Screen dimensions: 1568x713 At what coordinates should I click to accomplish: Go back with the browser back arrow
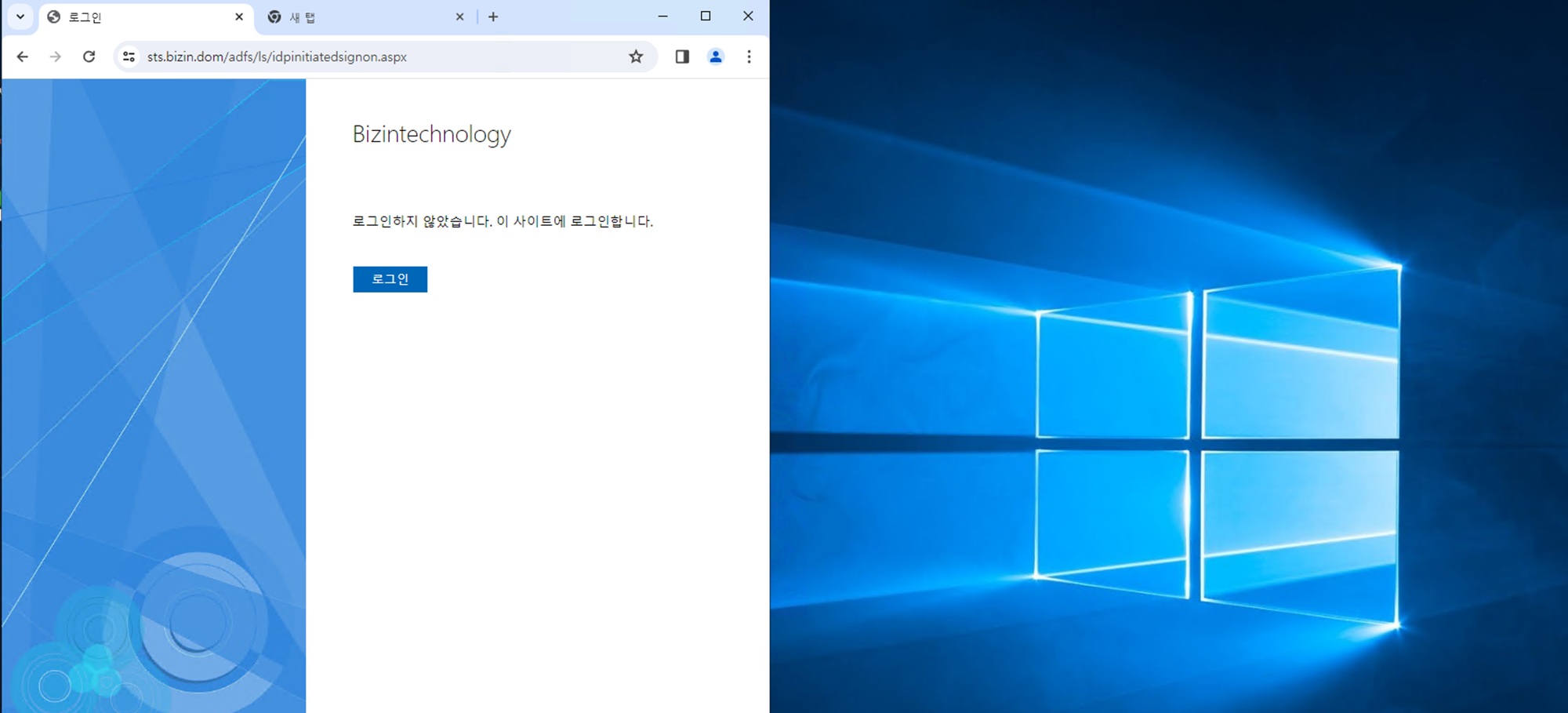click(23, 56)
